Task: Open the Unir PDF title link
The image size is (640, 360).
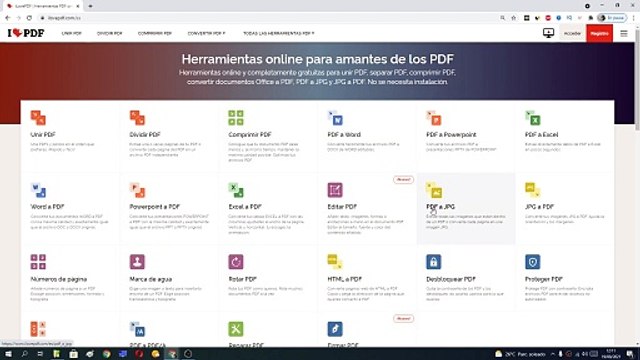Action: 43,135
